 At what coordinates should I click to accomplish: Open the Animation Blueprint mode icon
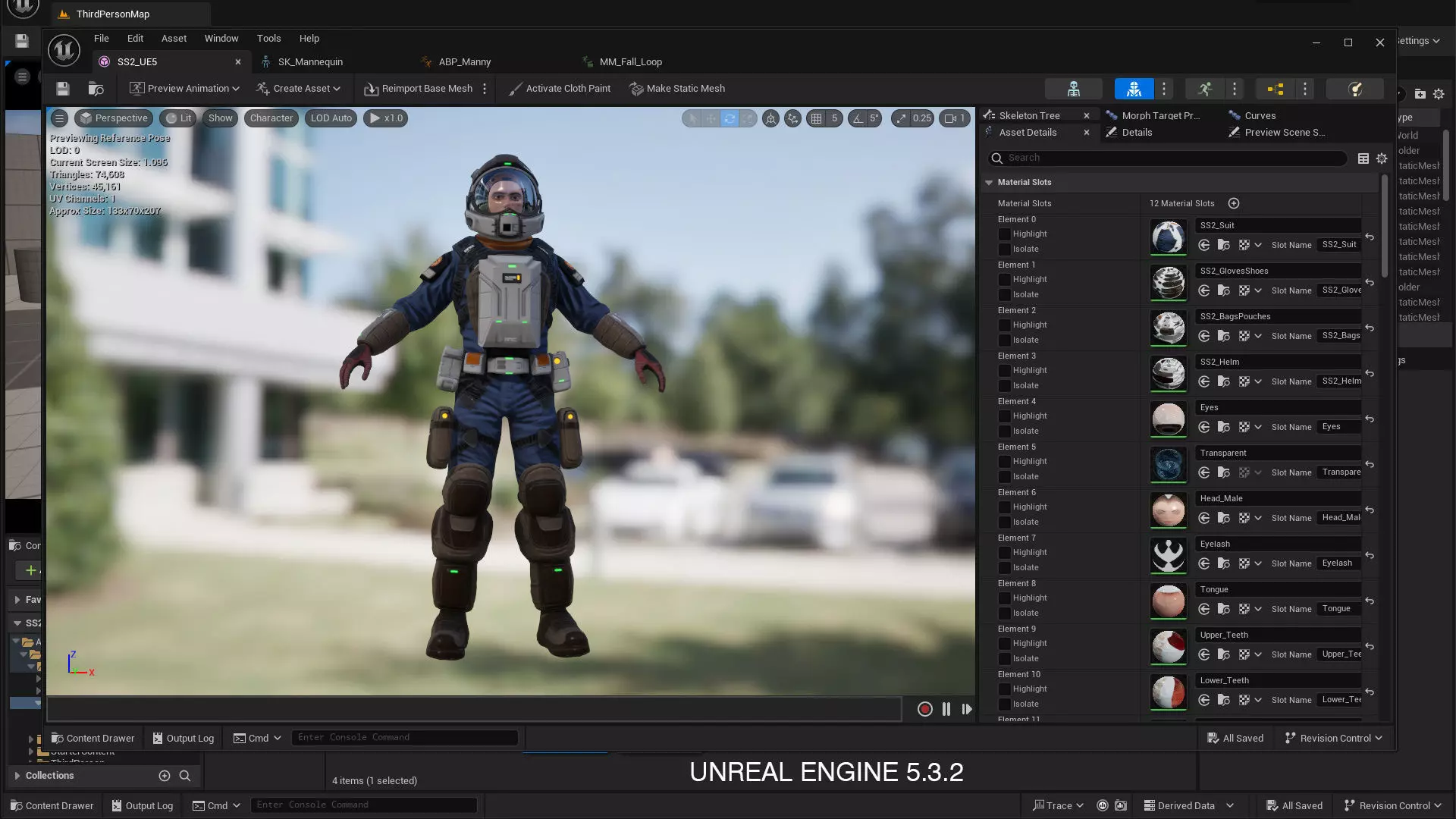[1275, 89]
